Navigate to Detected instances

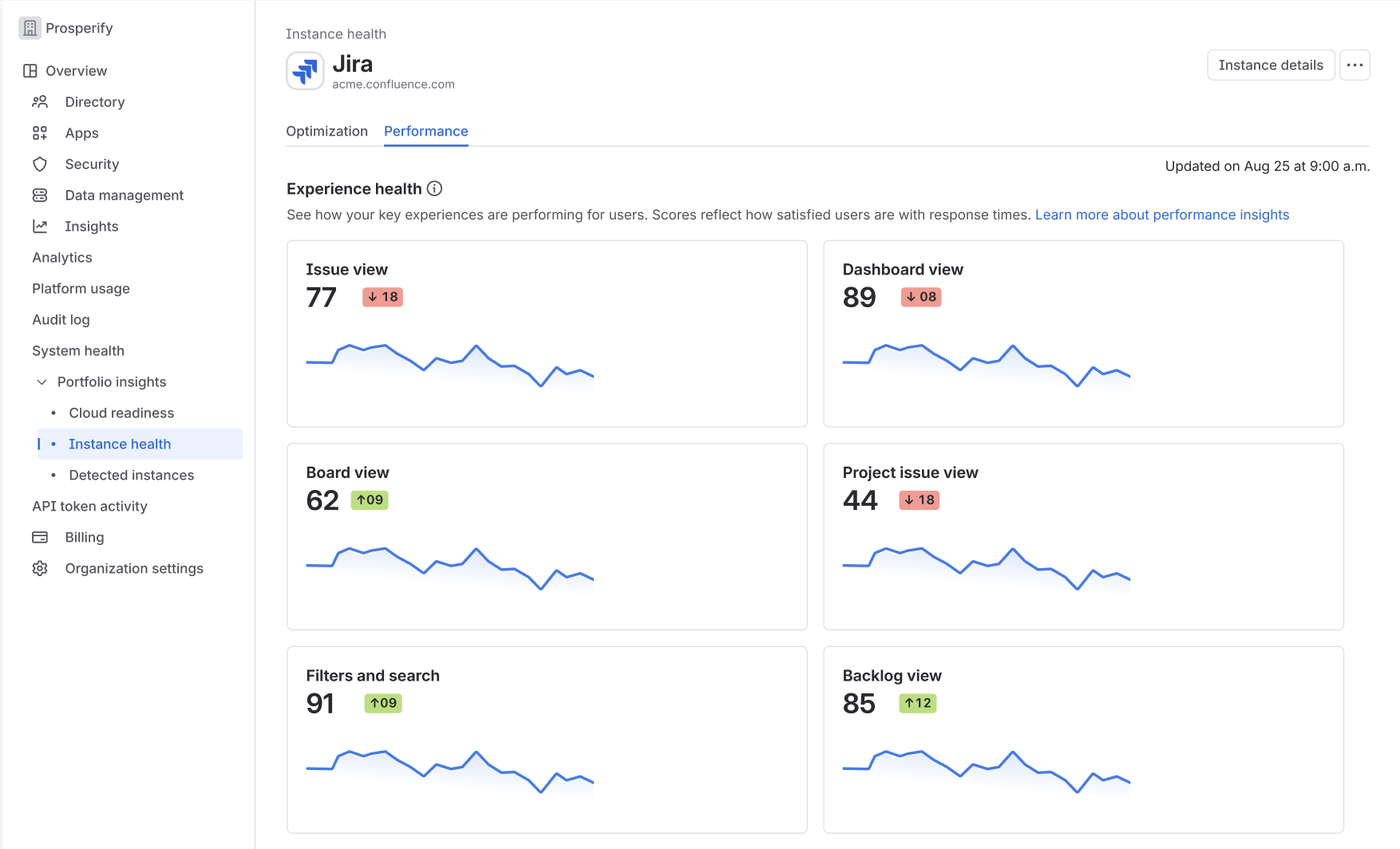click(131, 475)
